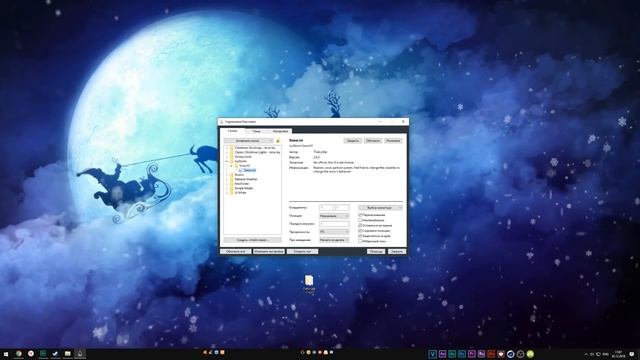Open the Выбор монитора (Display monitor) dropdown
640x360 pixels.
[380, 208]
